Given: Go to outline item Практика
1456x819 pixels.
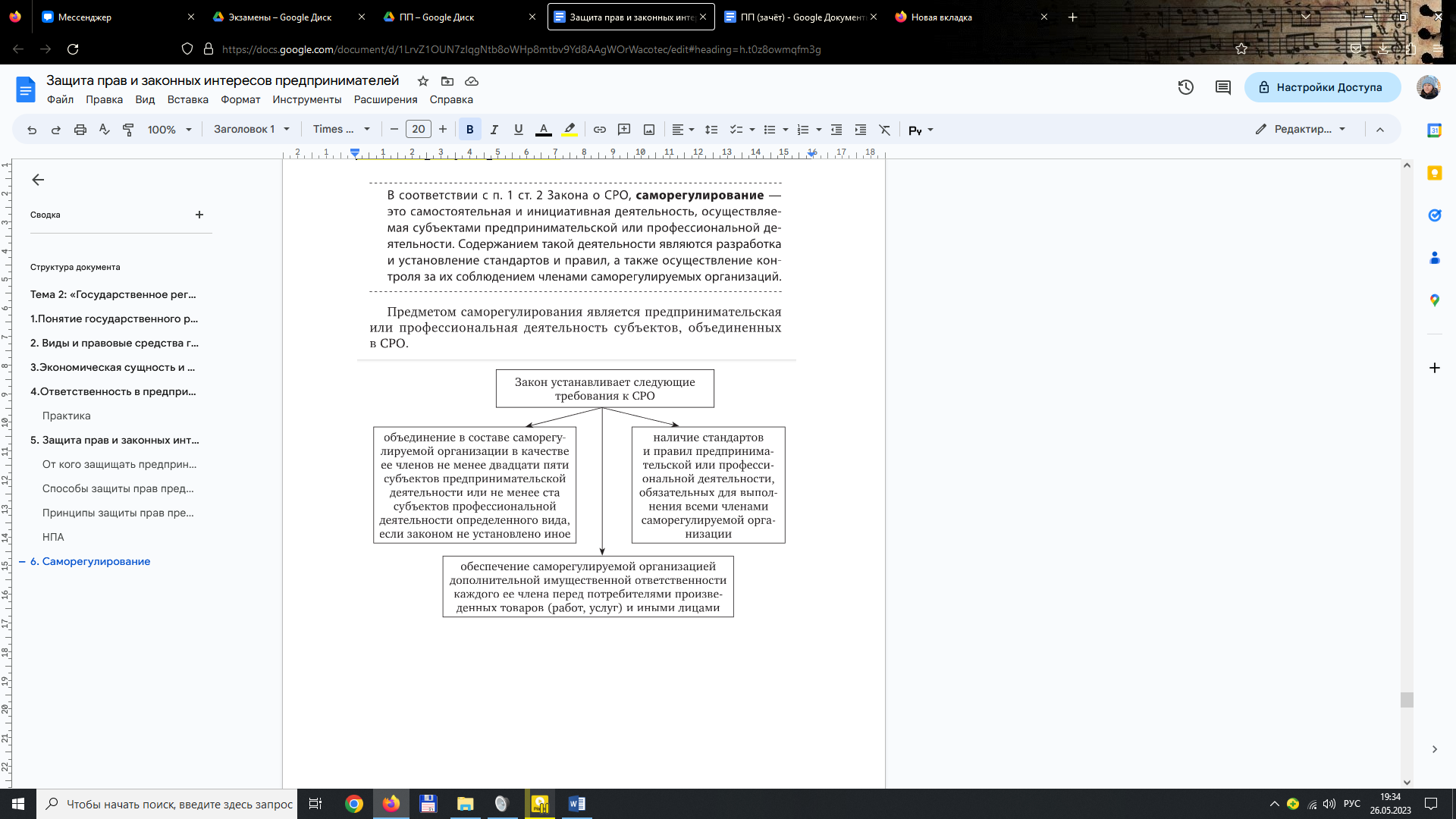Looking at the screenshot, I should tap(67, 416).
